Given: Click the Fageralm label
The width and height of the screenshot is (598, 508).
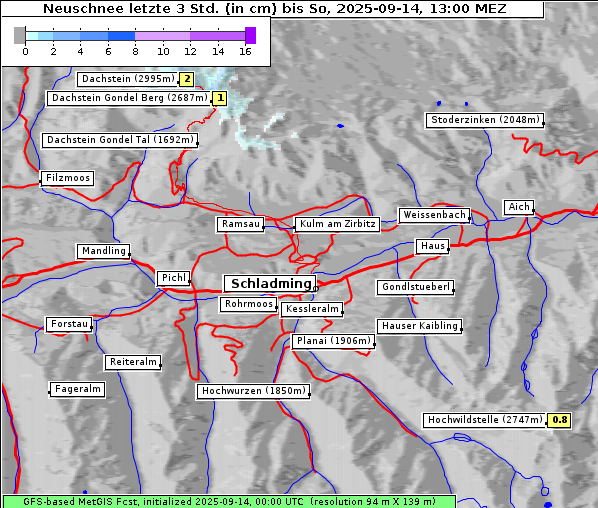Looking at the screenshot, I should (x=77, y=389).
